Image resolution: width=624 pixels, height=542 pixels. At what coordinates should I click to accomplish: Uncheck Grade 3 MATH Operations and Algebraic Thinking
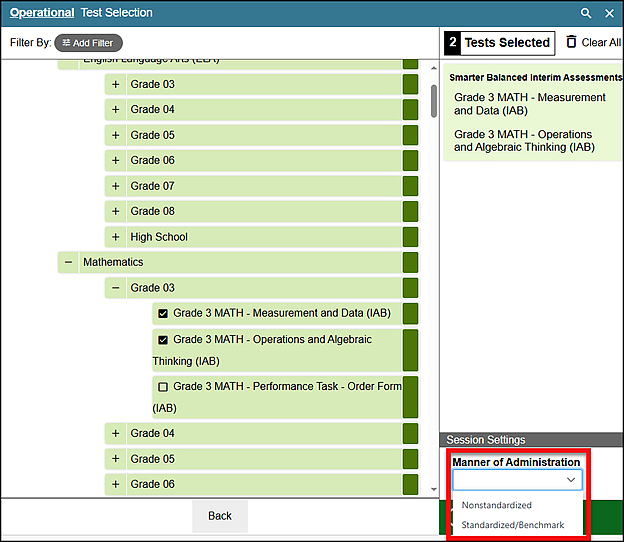163,340
